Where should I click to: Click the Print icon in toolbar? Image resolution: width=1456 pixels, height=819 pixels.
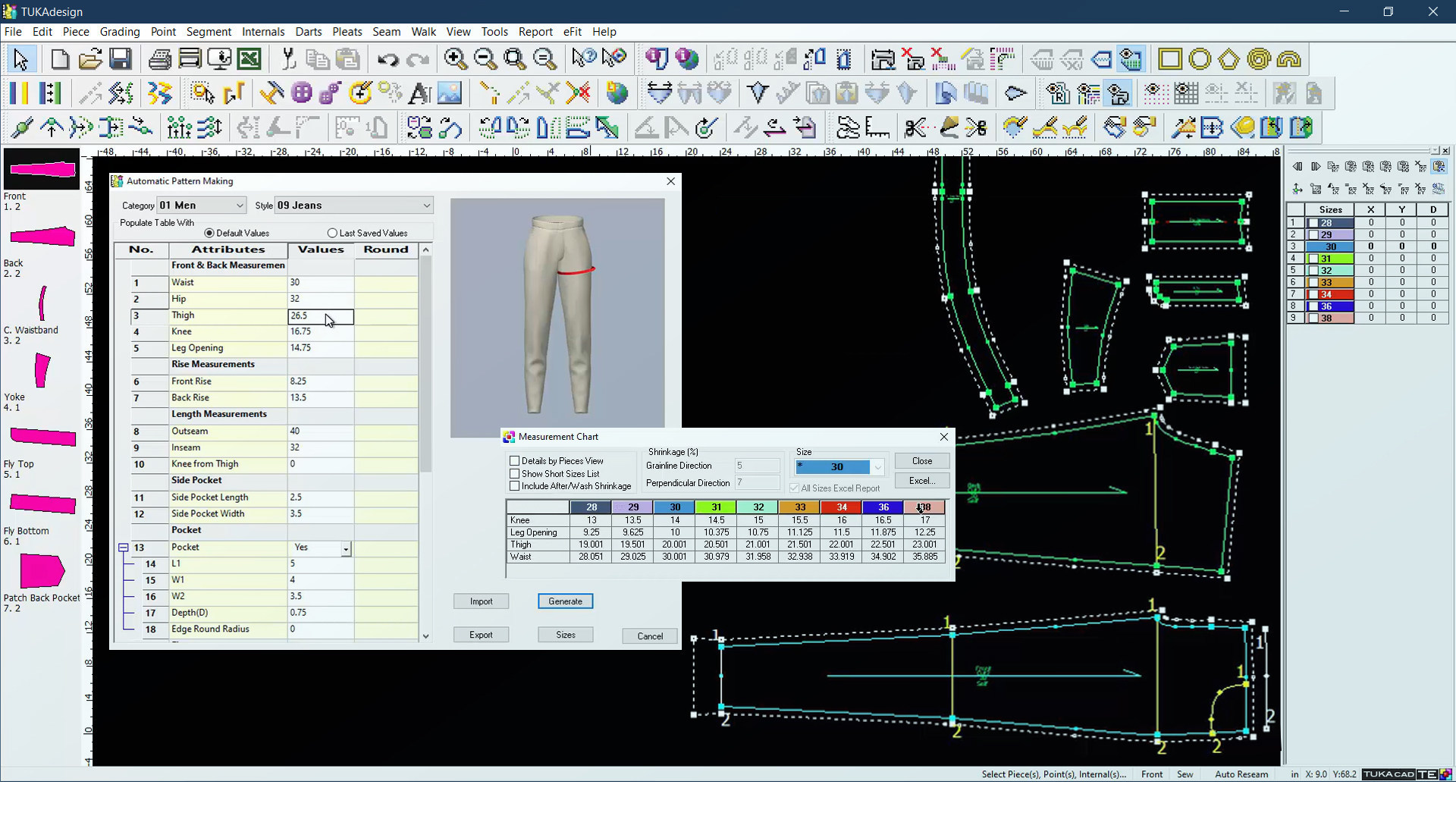pyautogui.click(x=159, y=59)
